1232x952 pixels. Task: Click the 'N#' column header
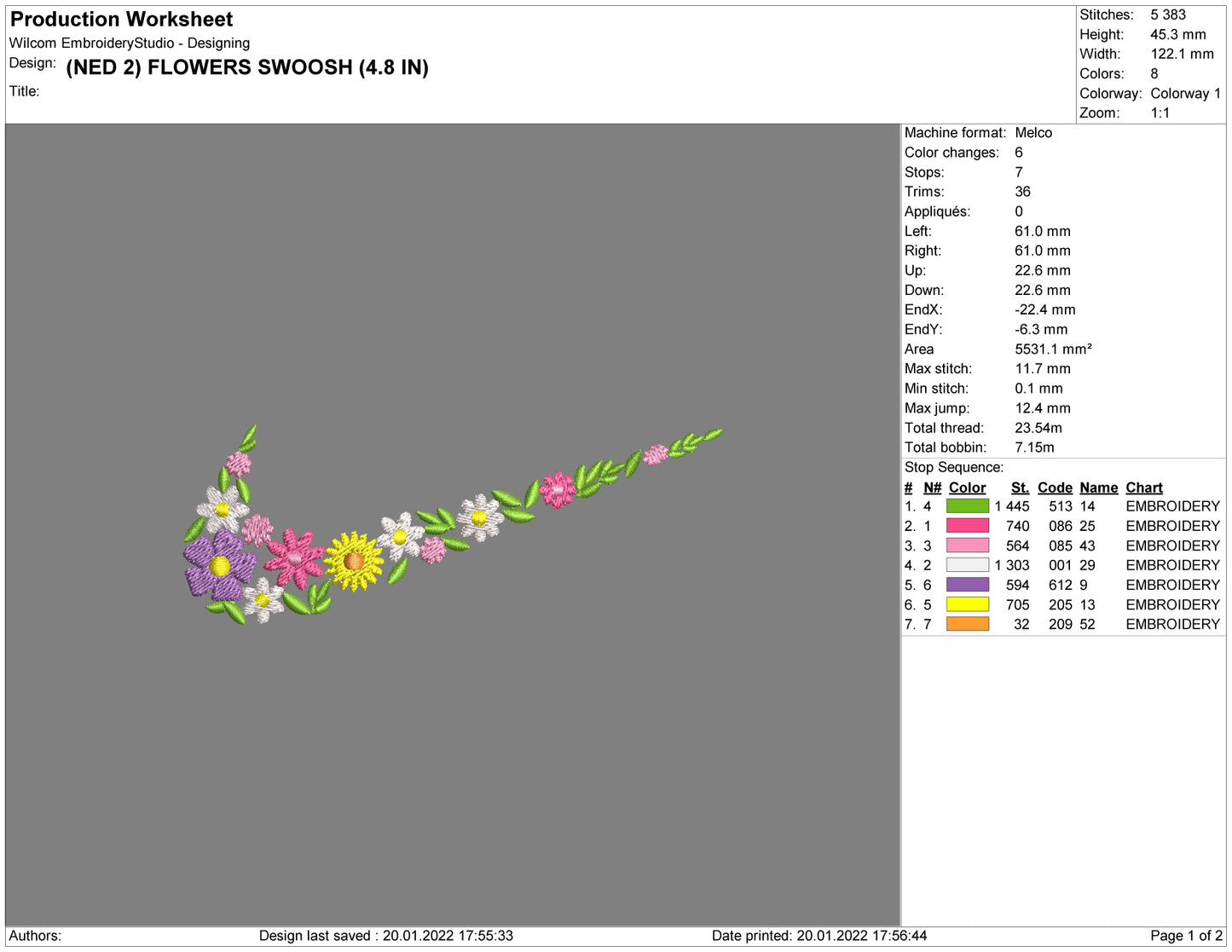pyautogui.click(x=932, y=488)
